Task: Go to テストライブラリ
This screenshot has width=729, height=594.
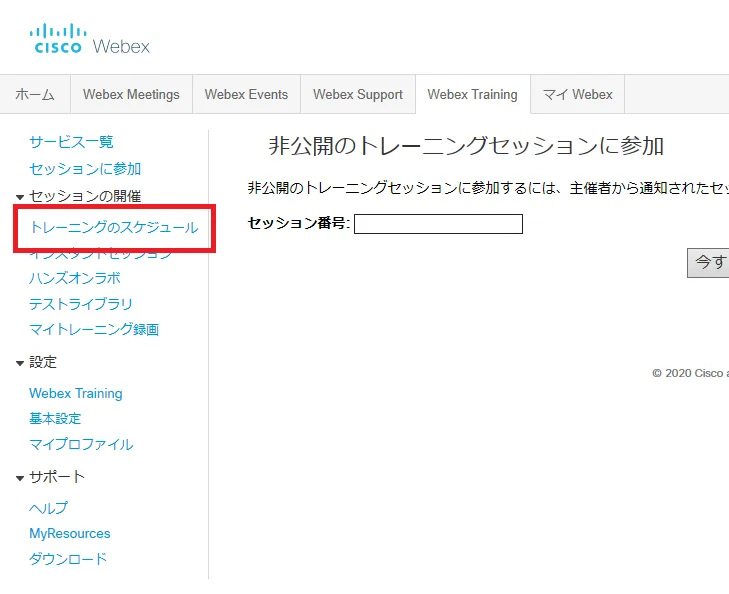Action: [x=81, y=304]
